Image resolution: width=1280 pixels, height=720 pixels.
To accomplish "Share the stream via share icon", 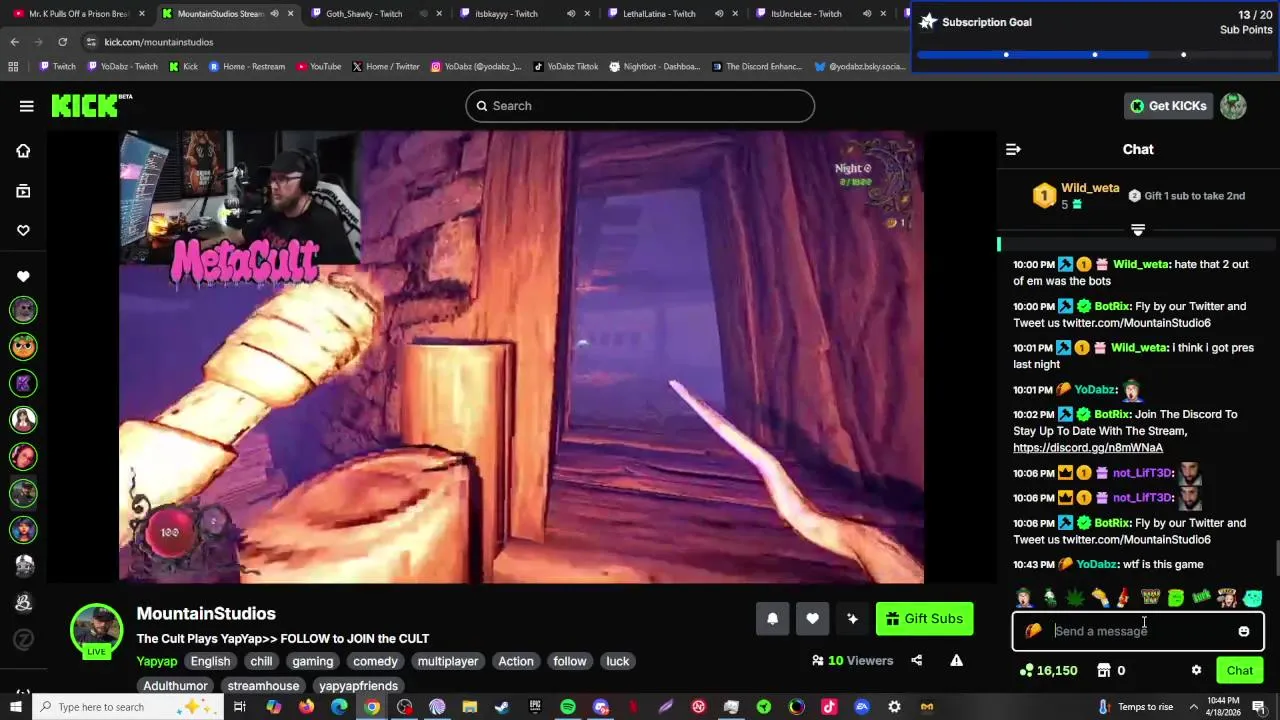I will click(x=916, y=660).
